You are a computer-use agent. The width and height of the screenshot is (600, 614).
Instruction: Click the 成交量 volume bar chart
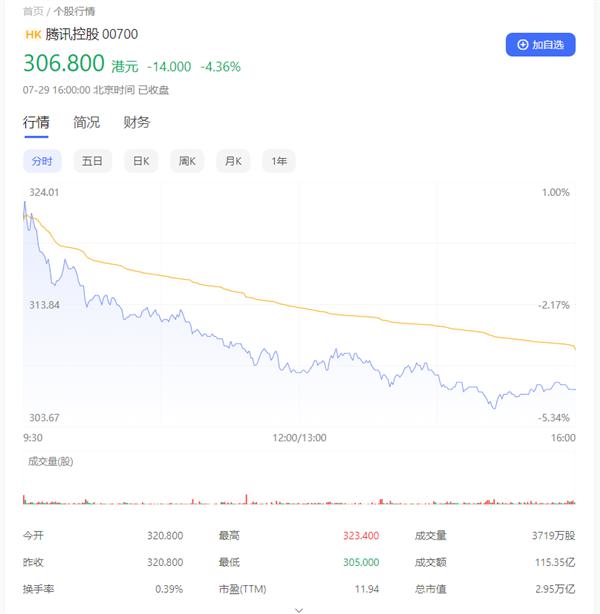298,497
